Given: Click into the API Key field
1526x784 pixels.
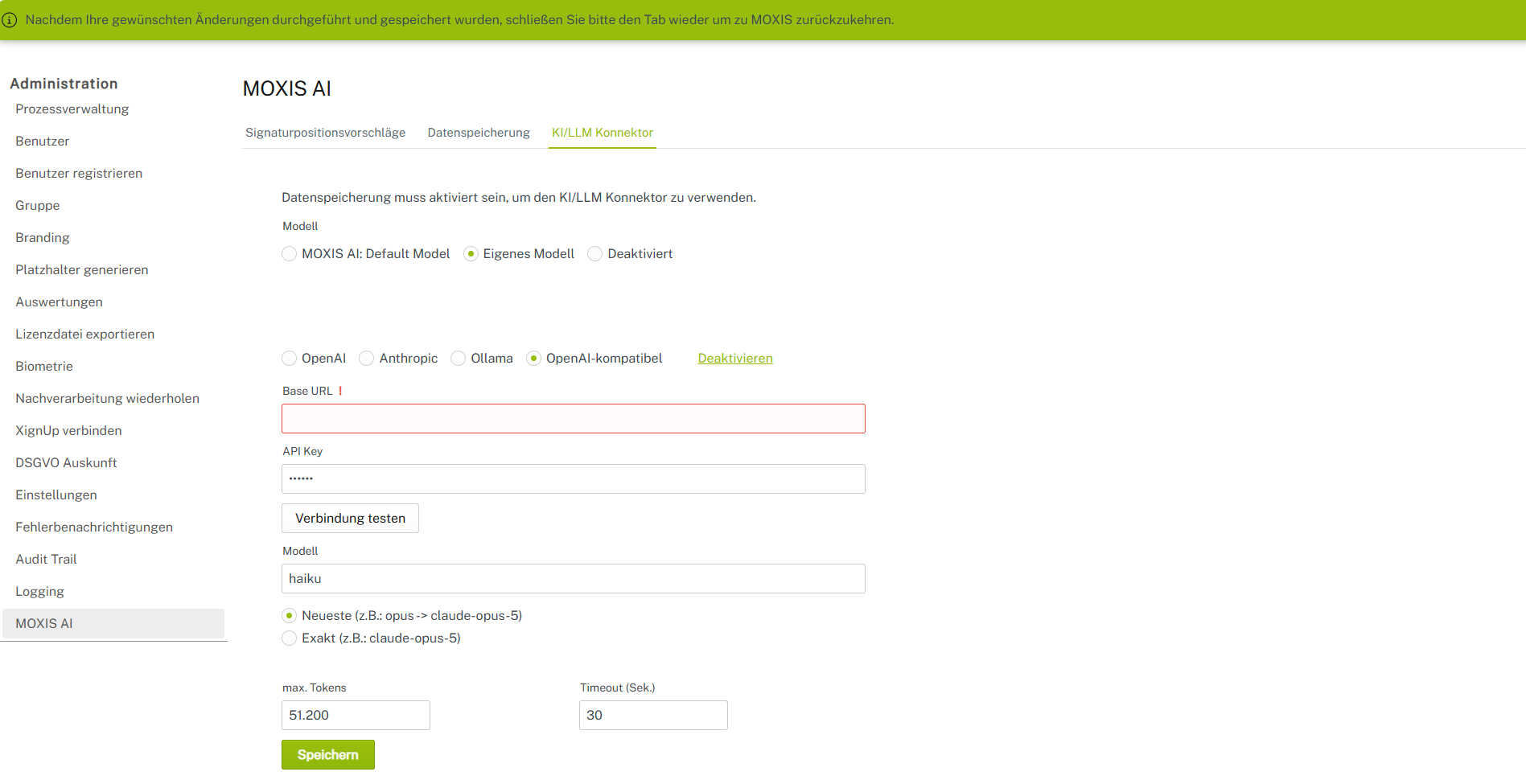Looking at the screenshot, I should (x=574, y=479).
